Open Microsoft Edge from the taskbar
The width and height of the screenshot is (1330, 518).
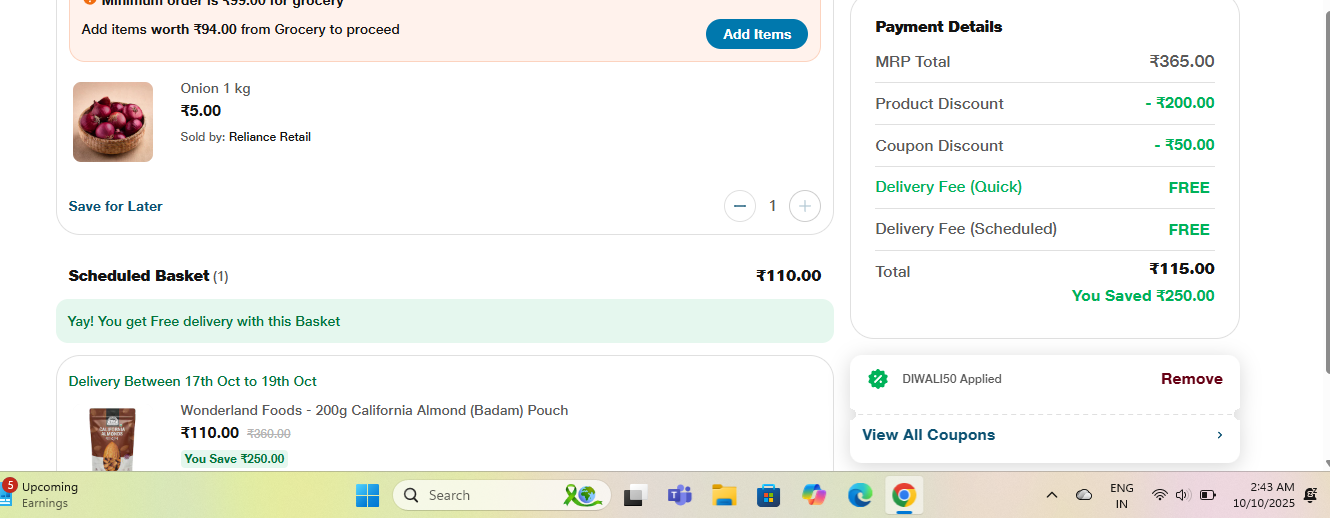[x=859, y=495]
